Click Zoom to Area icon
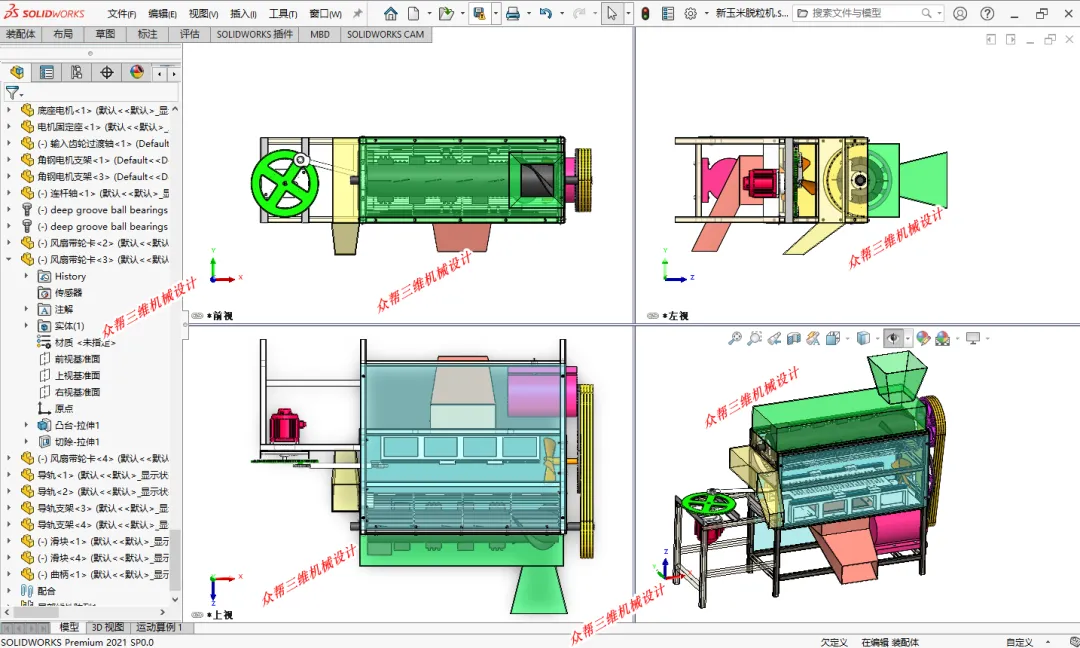 point(754,338)
